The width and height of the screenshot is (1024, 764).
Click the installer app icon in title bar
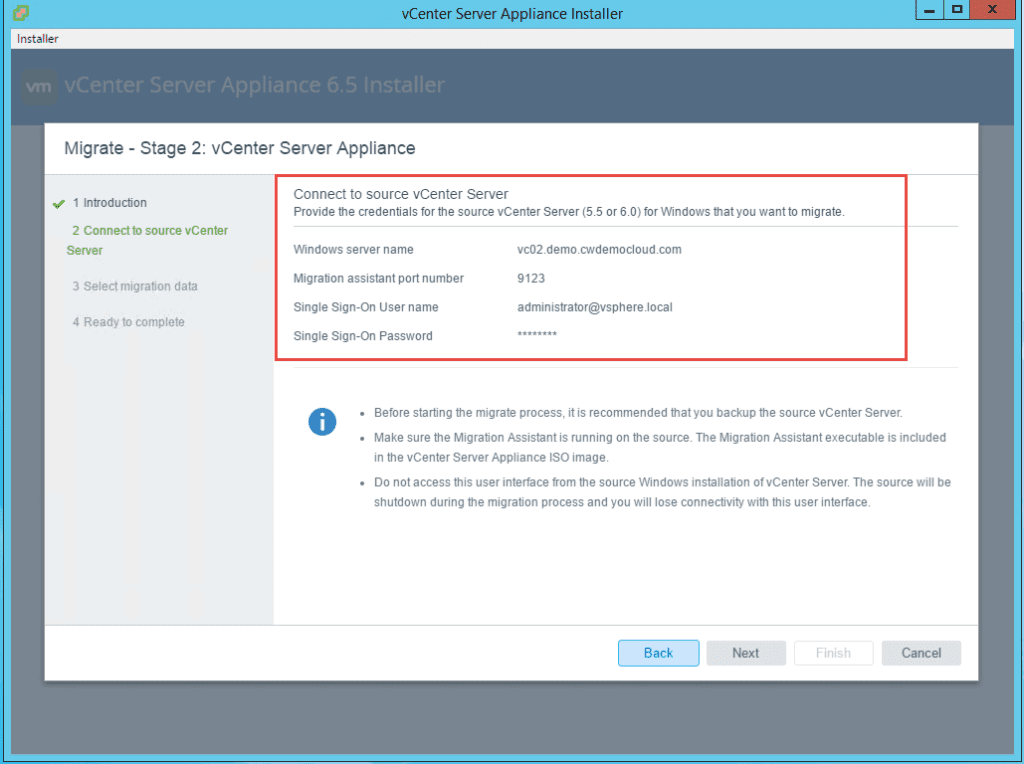coord(21,12)
